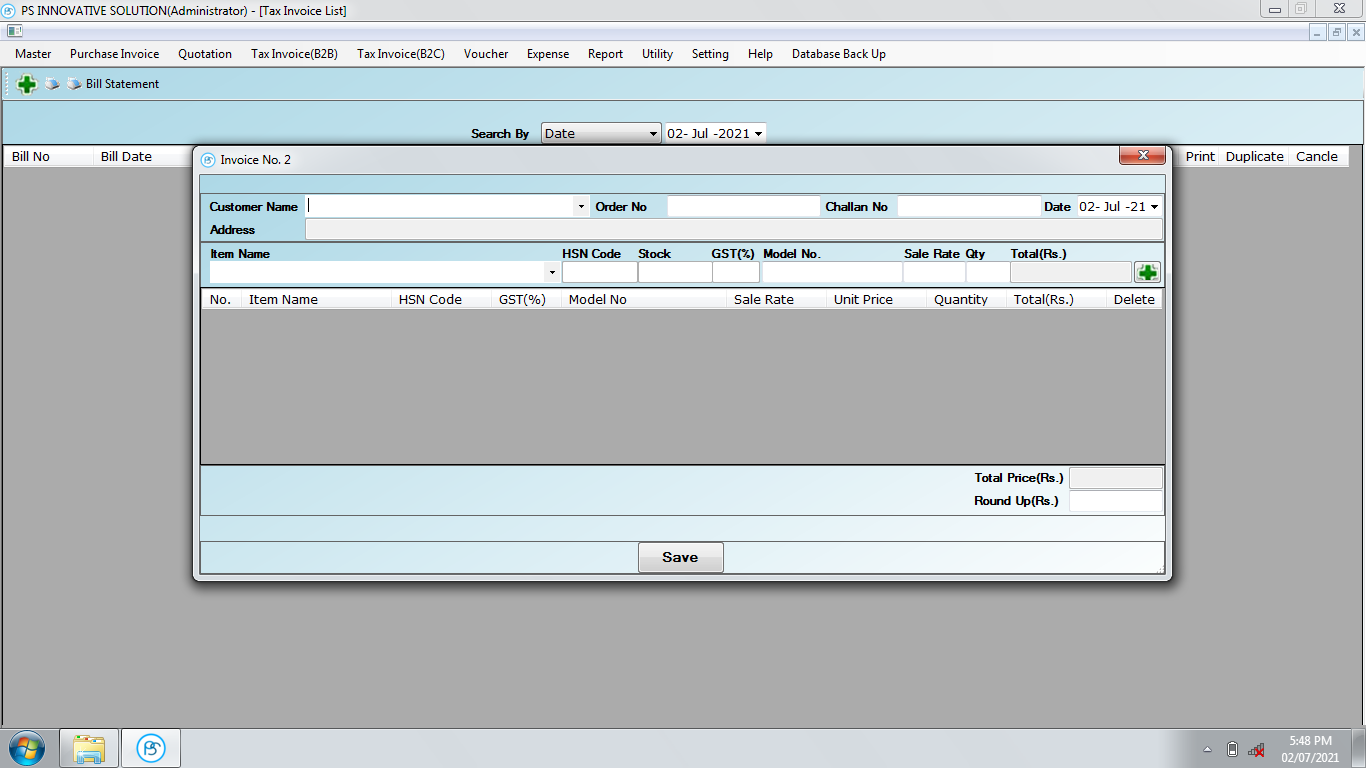1366x768 pixels.
Task: Open the invoice Date picker dropdown
Action: coord(1155,207)
